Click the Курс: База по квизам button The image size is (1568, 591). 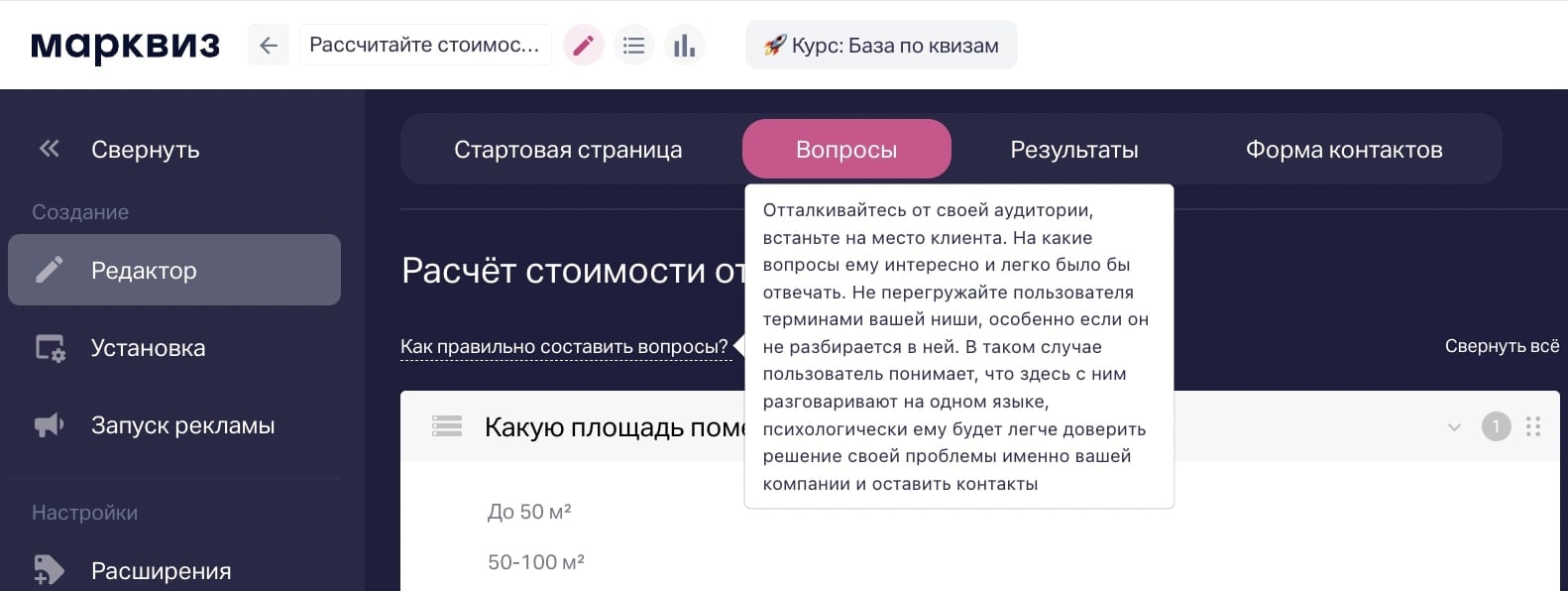880,45
